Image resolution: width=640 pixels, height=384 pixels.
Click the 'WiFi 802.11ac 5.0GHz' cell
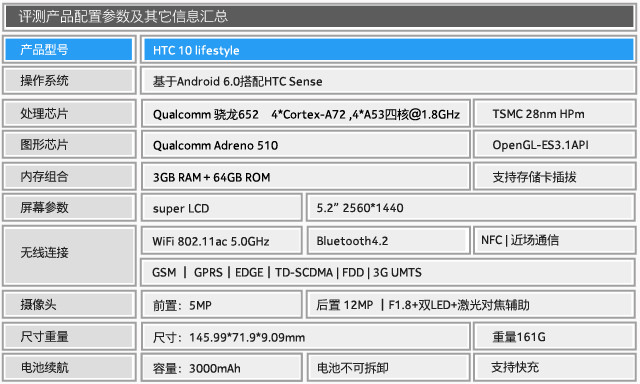[222, 240]
